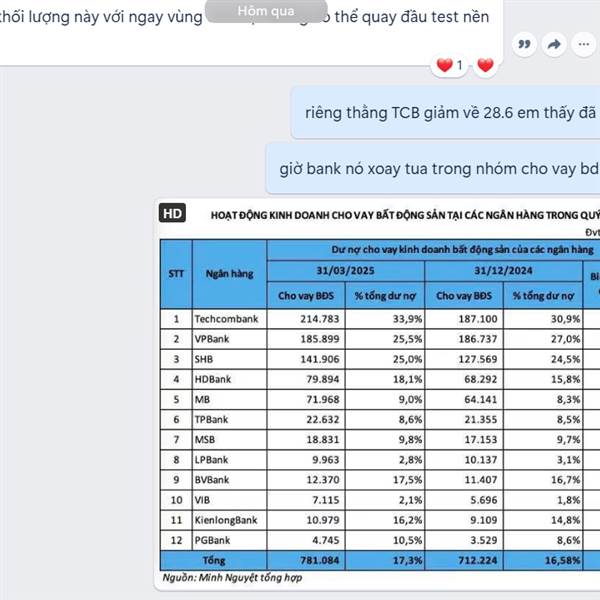Click the '31/03/2025' header cell
This screenshot has height=600, width=600.
click(346, 271)
